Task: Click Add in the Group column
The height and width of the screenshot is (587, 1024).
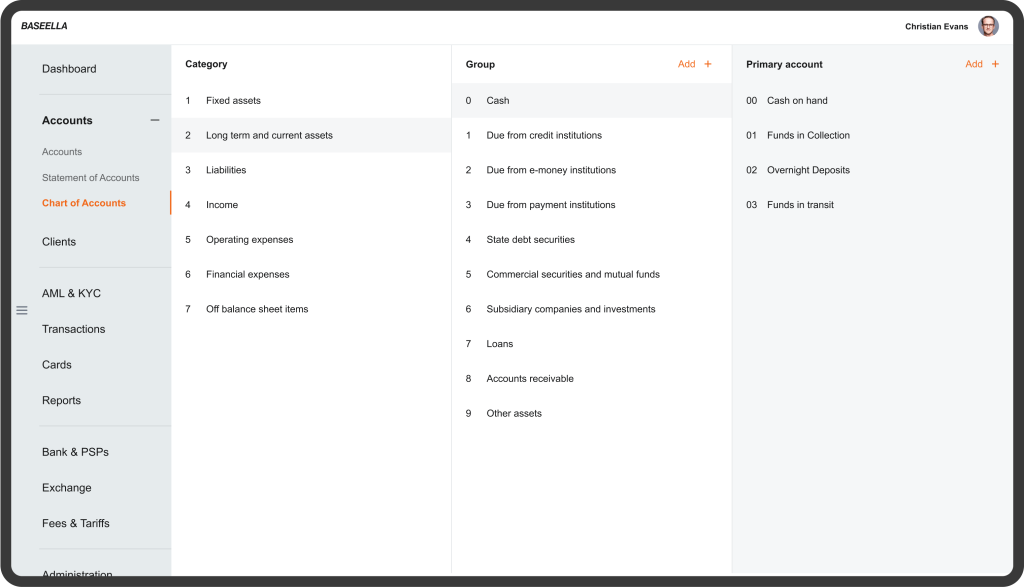Action: click(x=686, y=64)
